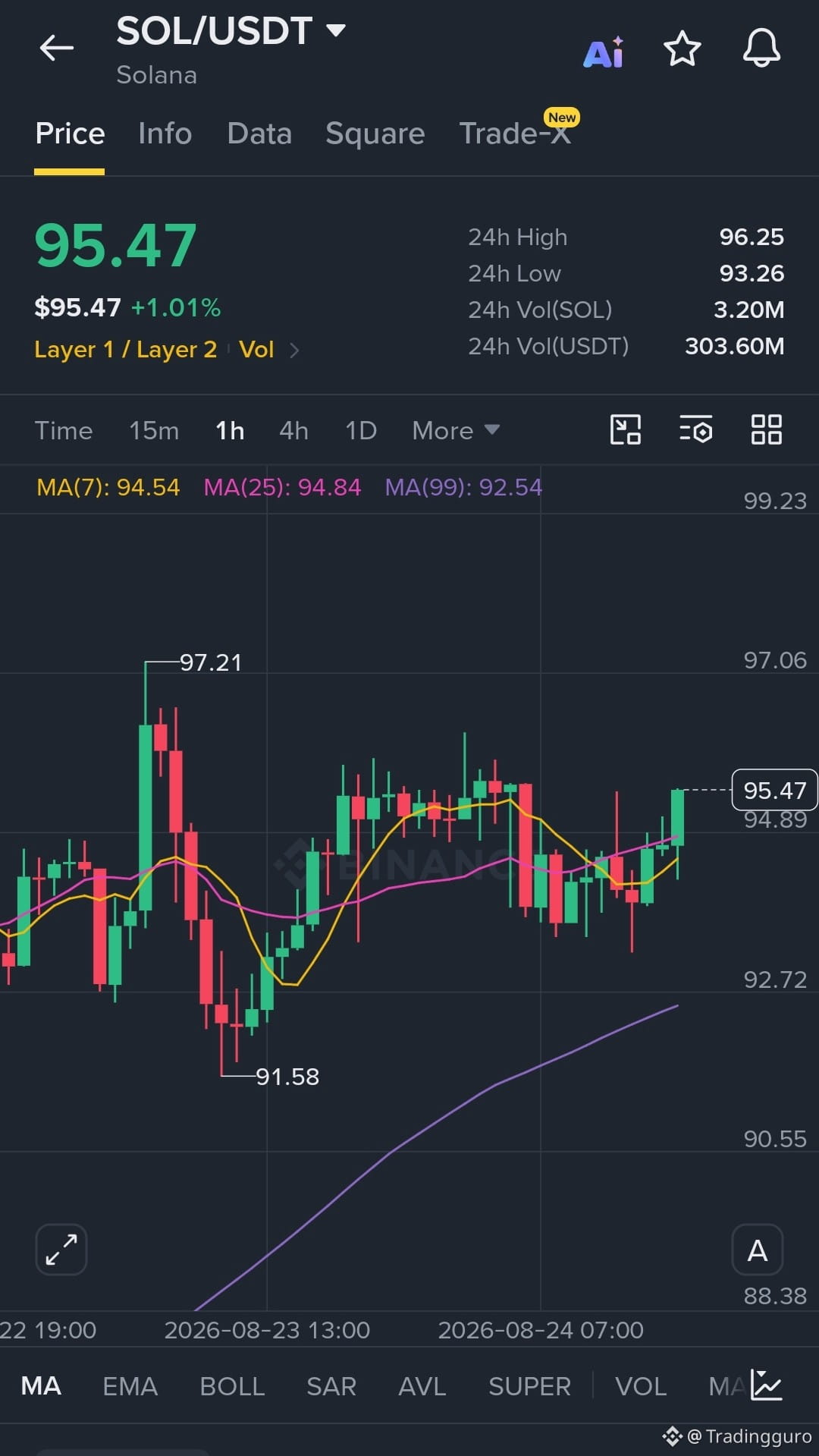This screenshot has width=819, height=1456.
Task: Tap the 99.23 price axis label
Action: coord(775,501)
